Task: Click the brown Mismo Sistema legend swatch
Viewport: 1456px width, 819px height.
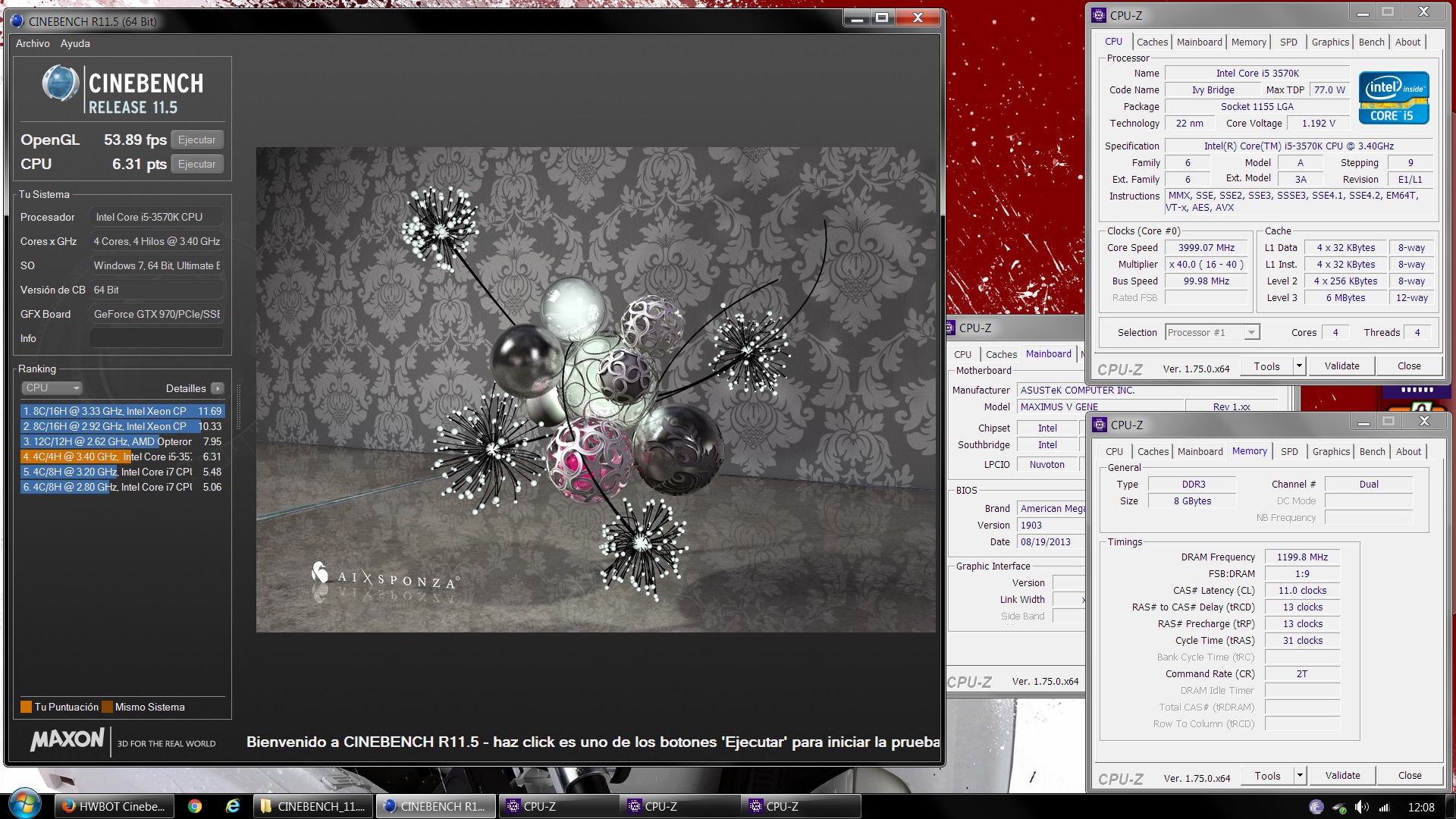Action: 107,707
